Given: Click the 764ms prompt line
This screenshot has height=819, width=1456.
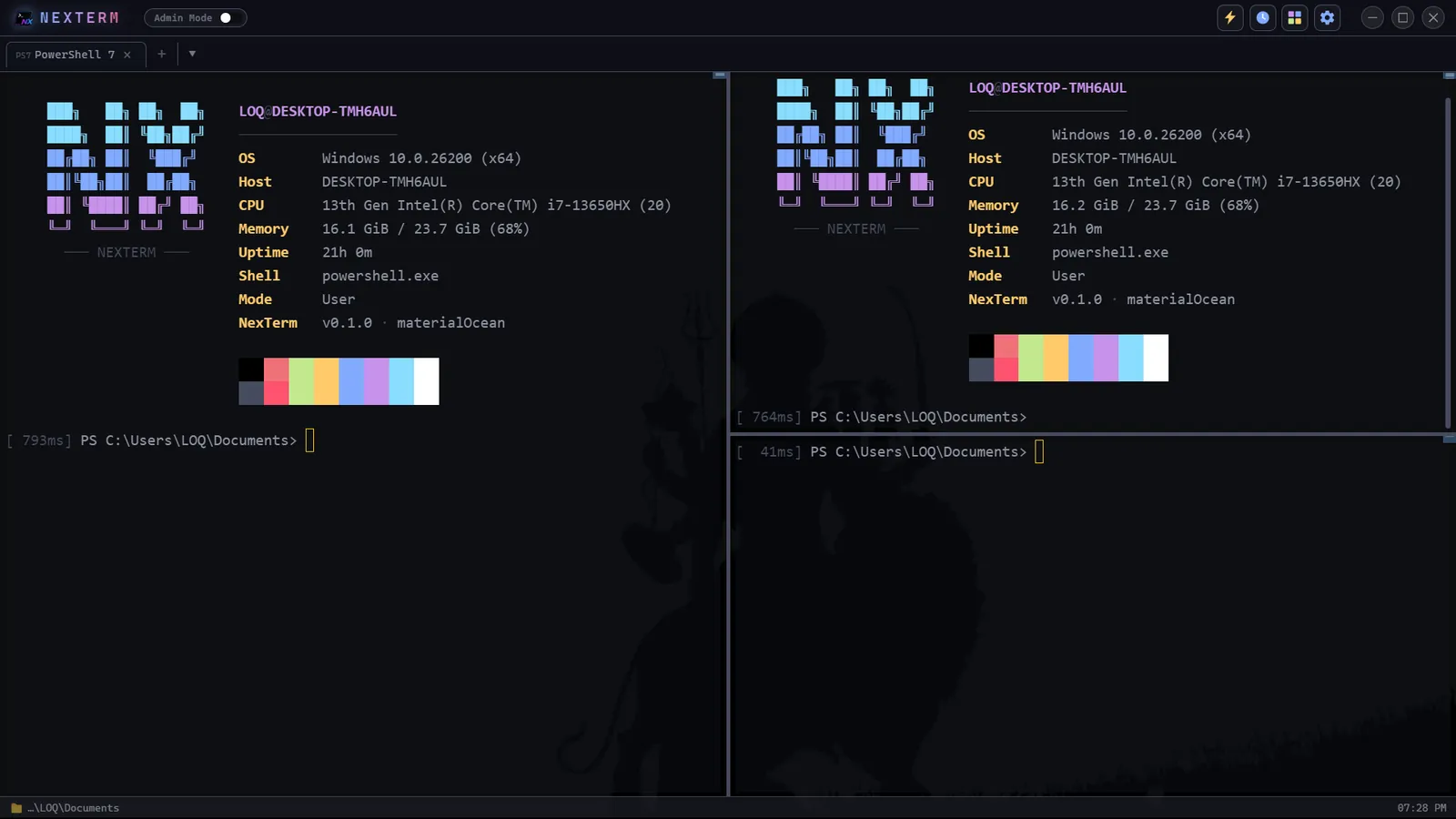Looking at the screenshot, I should point(881,417).
